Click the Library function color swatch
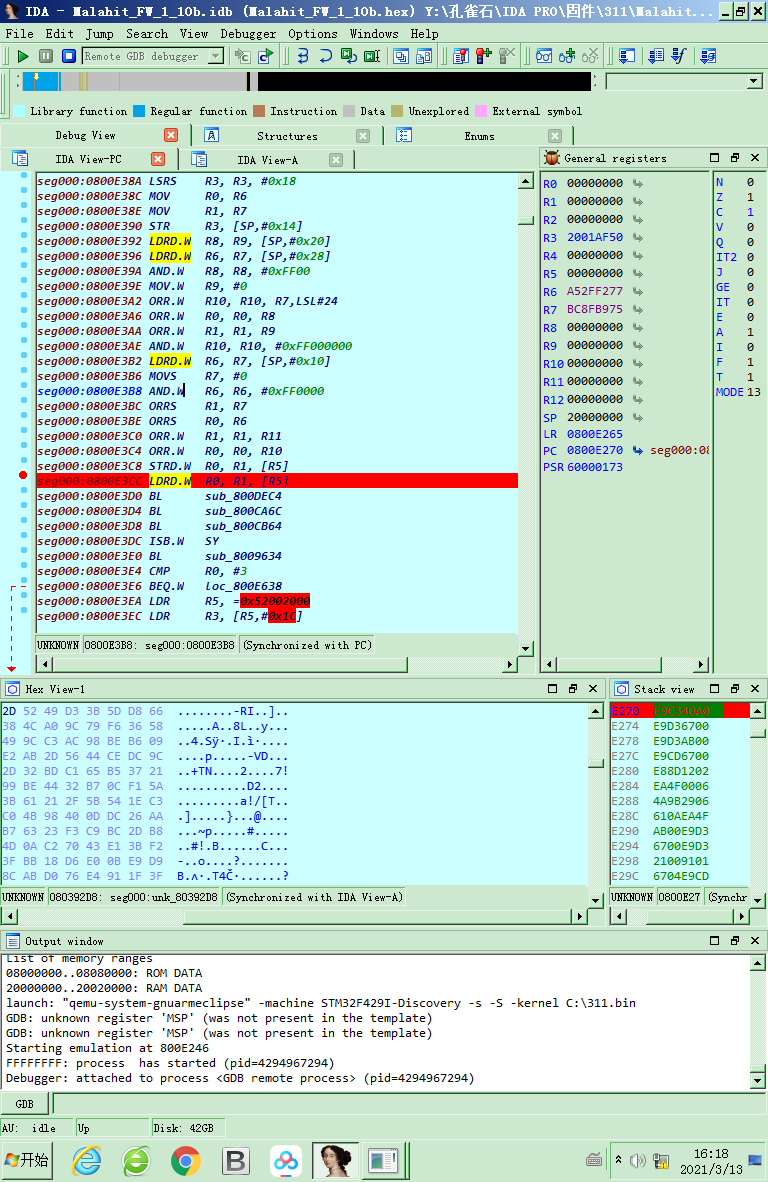 (20, 112)
